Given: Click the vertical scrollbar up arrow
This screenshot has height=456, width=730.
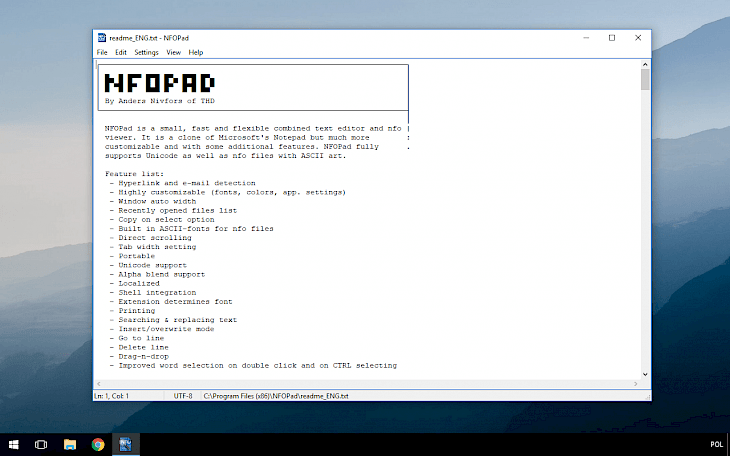Looking at the screenshot, I should pyautogui.click(x=645, y=64).
